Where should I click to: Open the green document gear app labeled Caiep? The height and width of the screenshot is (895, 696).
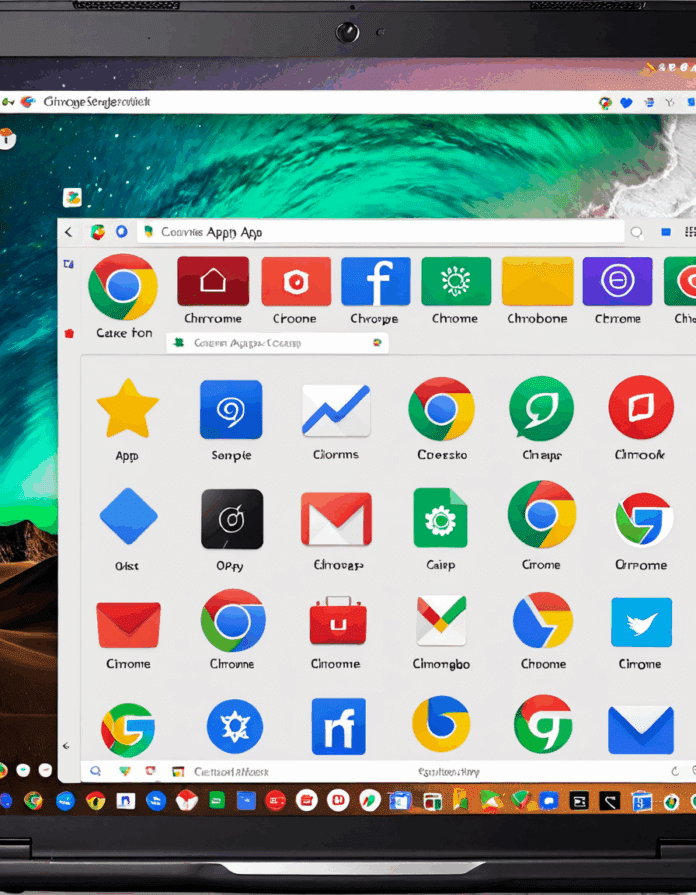(x=440, y=518)
